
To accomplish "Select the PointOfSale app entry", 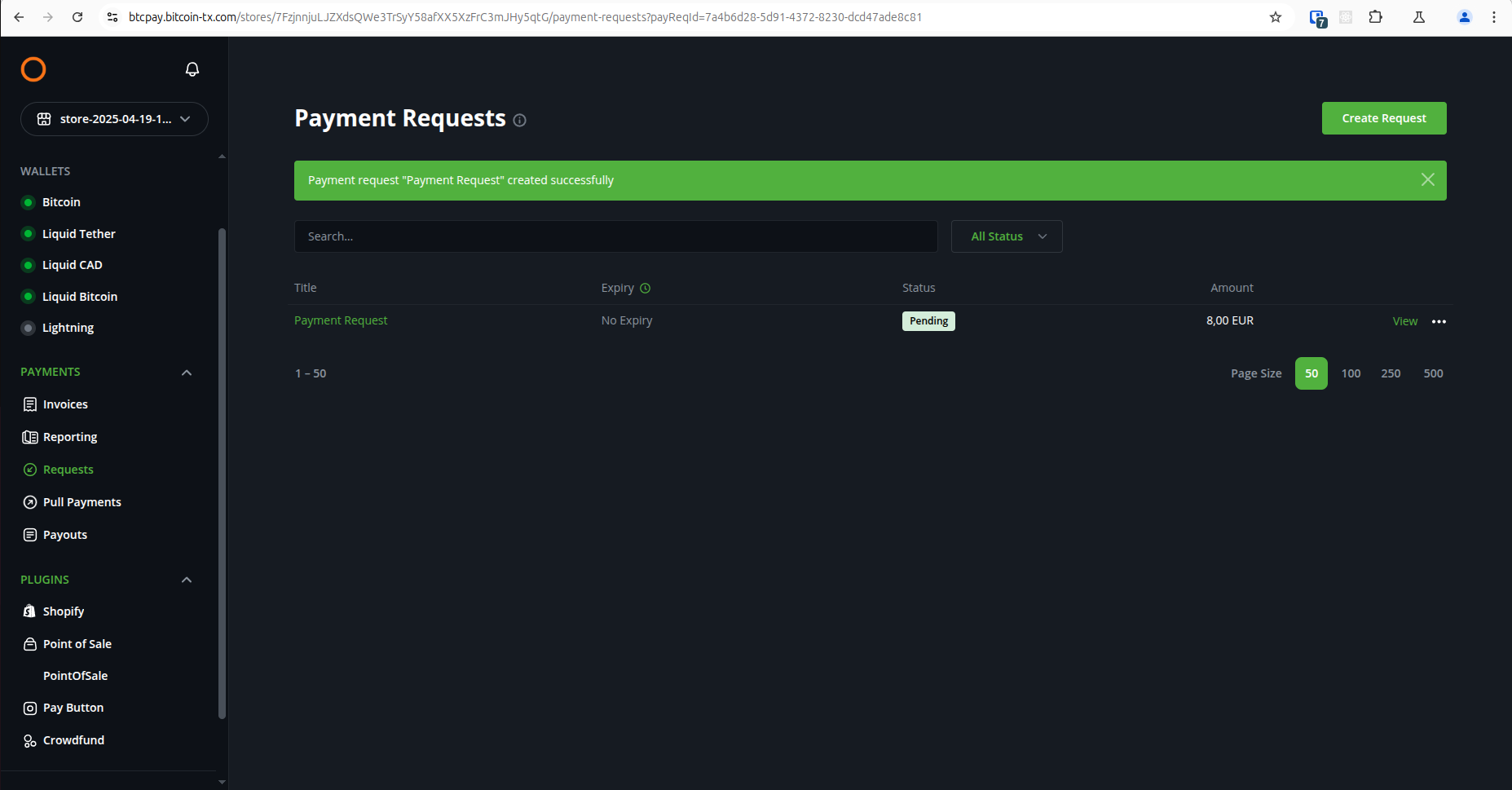I will tap(76, 676).
